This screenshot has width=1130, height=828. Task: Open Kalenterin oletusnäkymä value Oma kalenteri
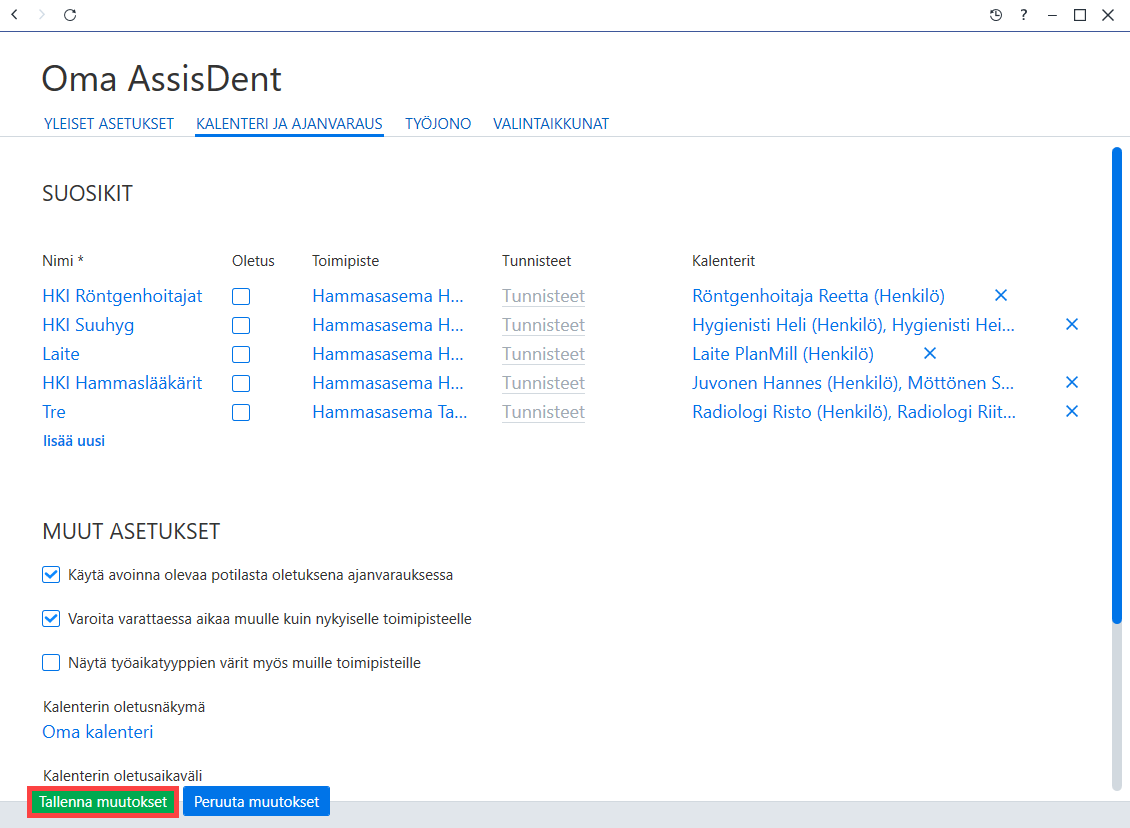click(x=97, y=731)
